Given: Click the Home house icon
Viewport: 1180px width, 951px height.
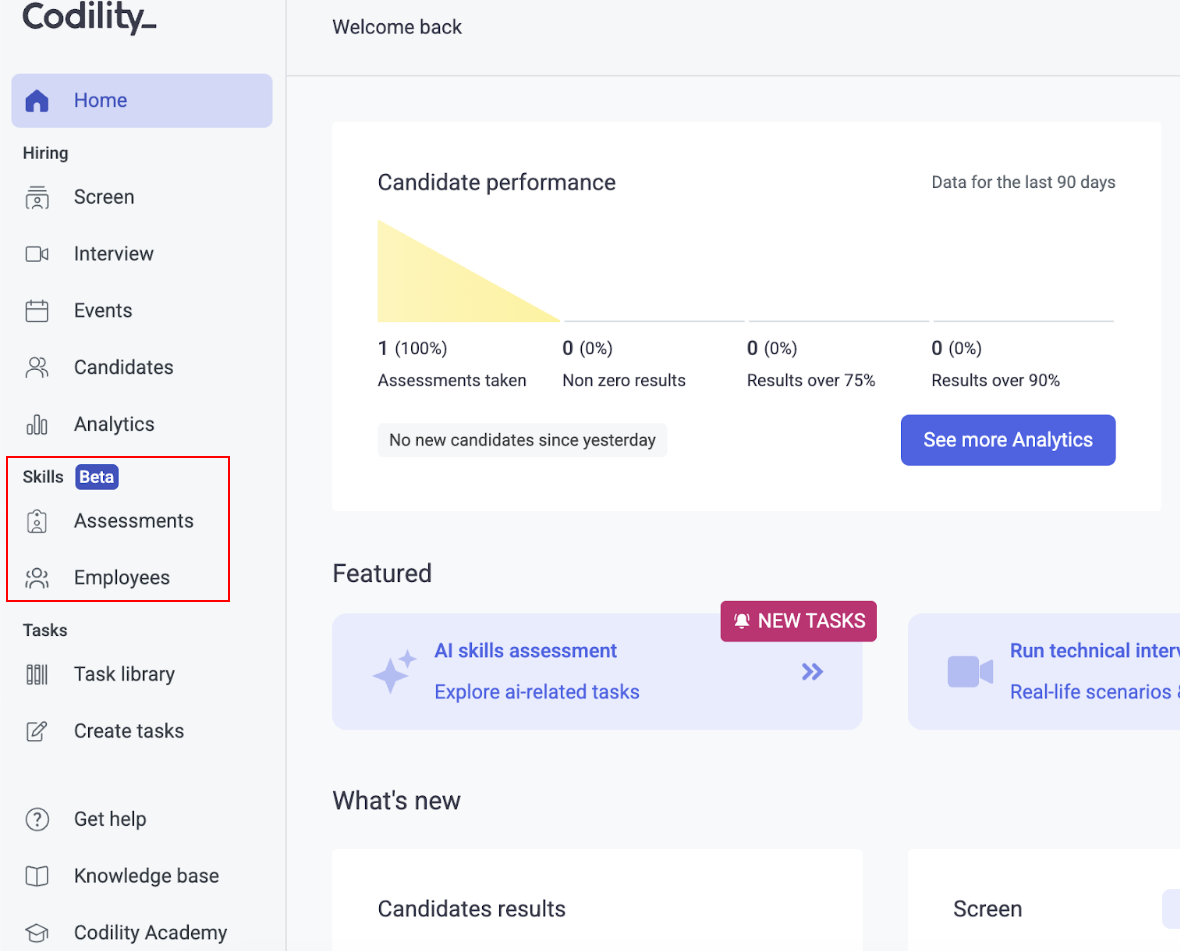Looking at the screenshot, I should click(x=37, y=101).
